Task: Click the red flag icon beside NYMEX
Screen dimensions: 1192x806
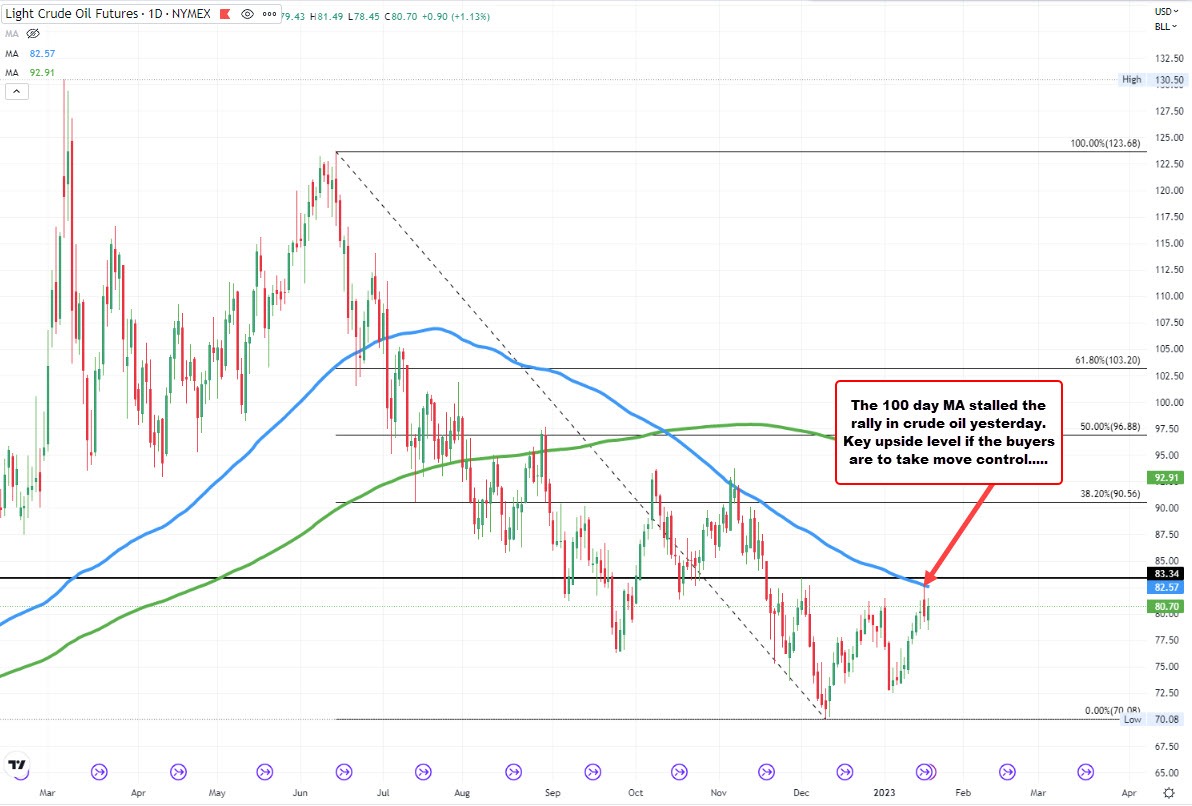Action: pyautogui.click(x=227, y=14)
